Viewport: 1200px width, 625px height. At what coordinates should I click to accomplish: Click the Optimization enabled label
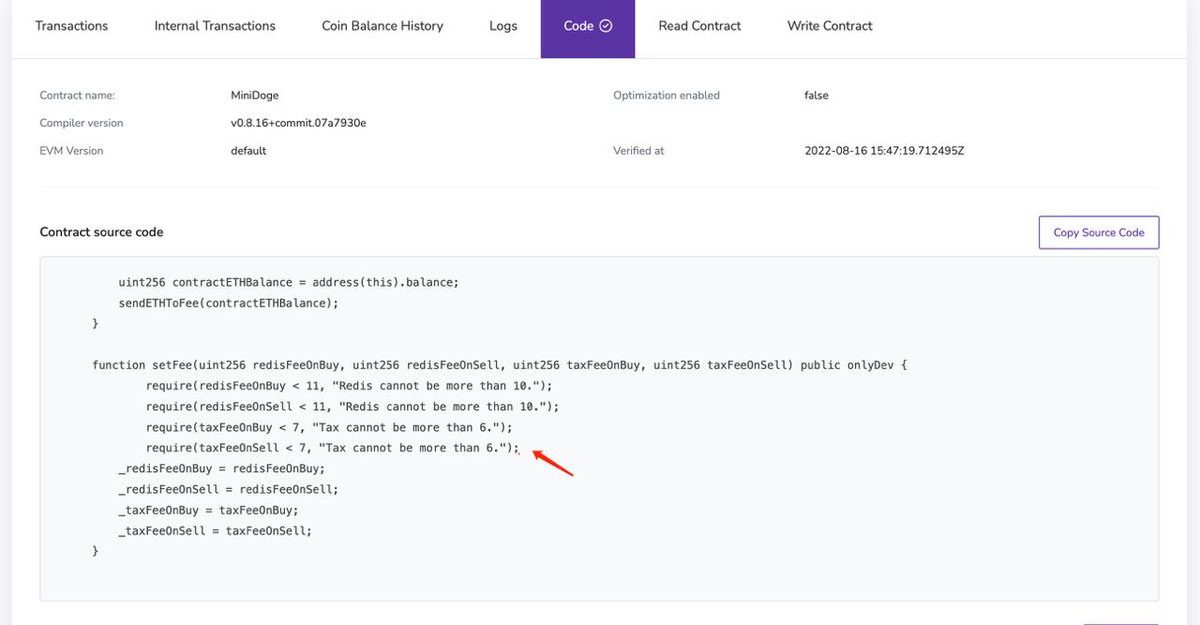[666, 96]
